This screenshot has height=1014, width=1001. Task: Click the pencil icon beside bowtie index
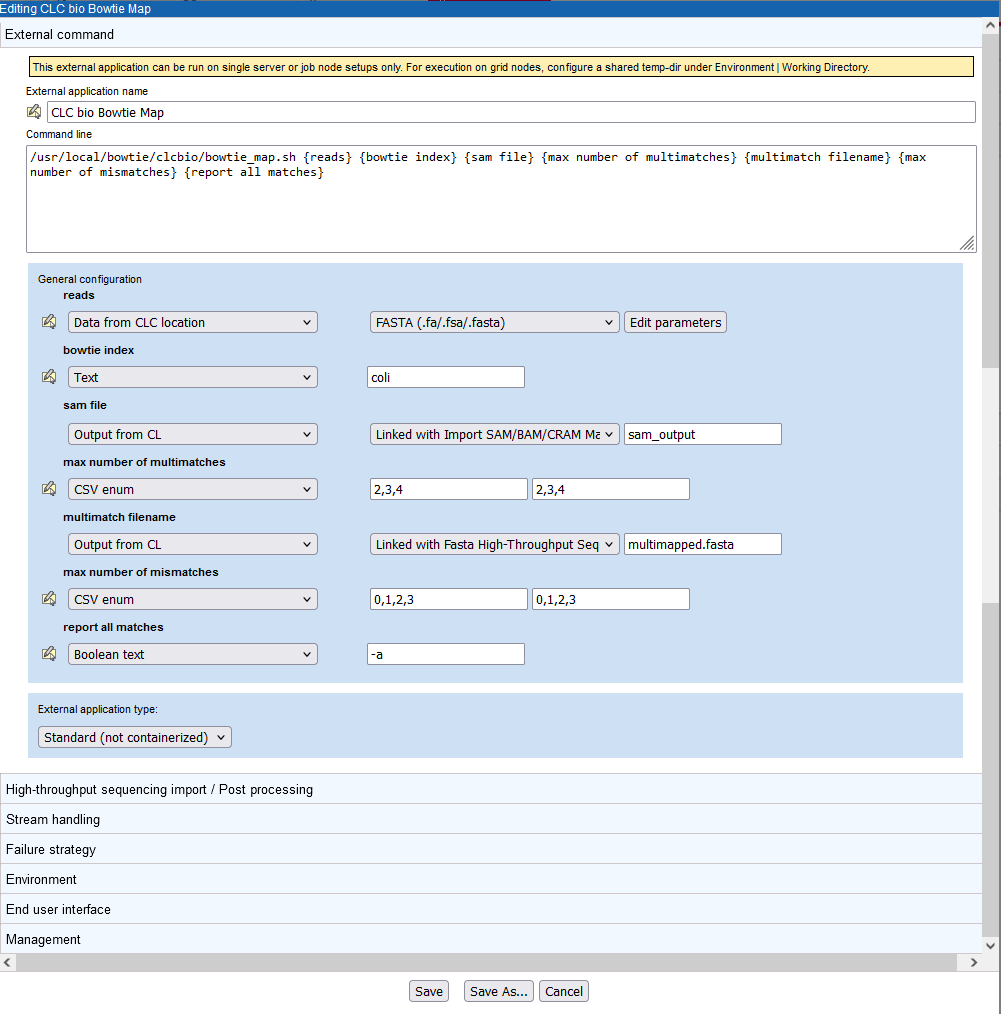click(x=48, y=376)
